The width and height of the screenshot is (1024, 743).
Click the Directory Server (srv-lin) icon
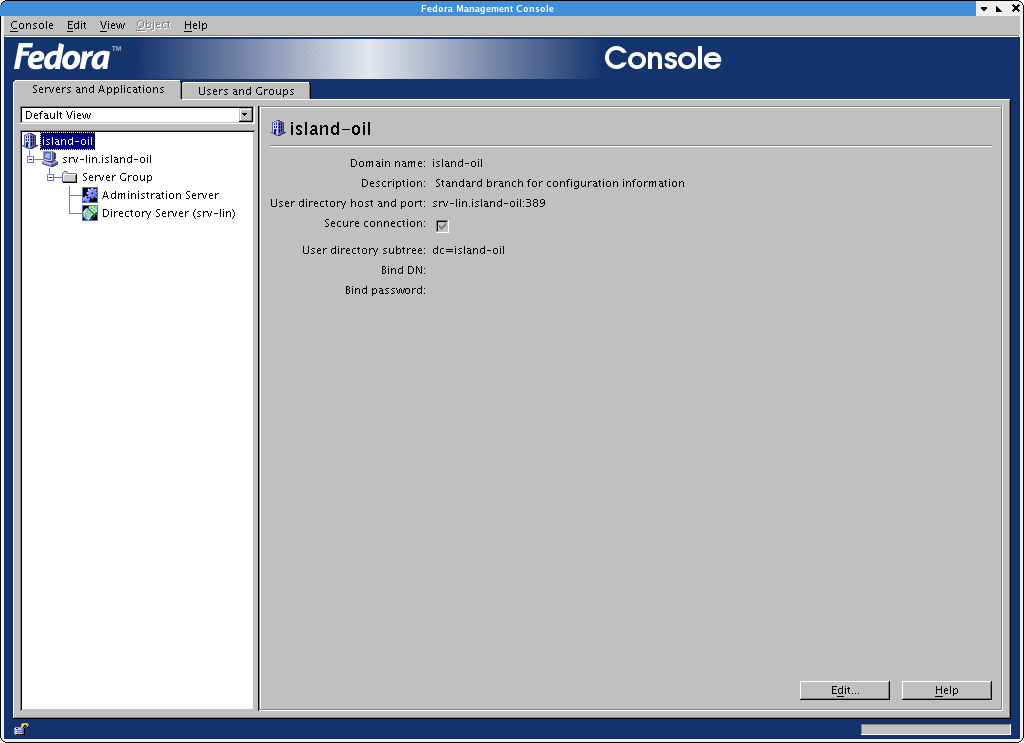tap(89, 213)
